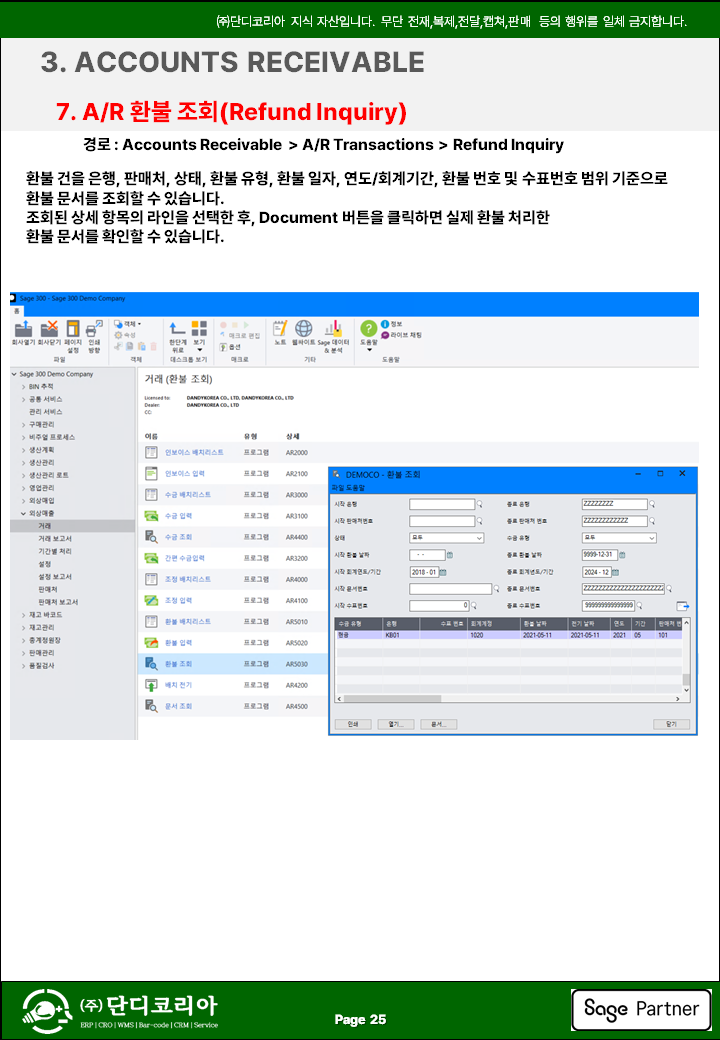Expand the BIN 추적 tree node

click(24, 387)
